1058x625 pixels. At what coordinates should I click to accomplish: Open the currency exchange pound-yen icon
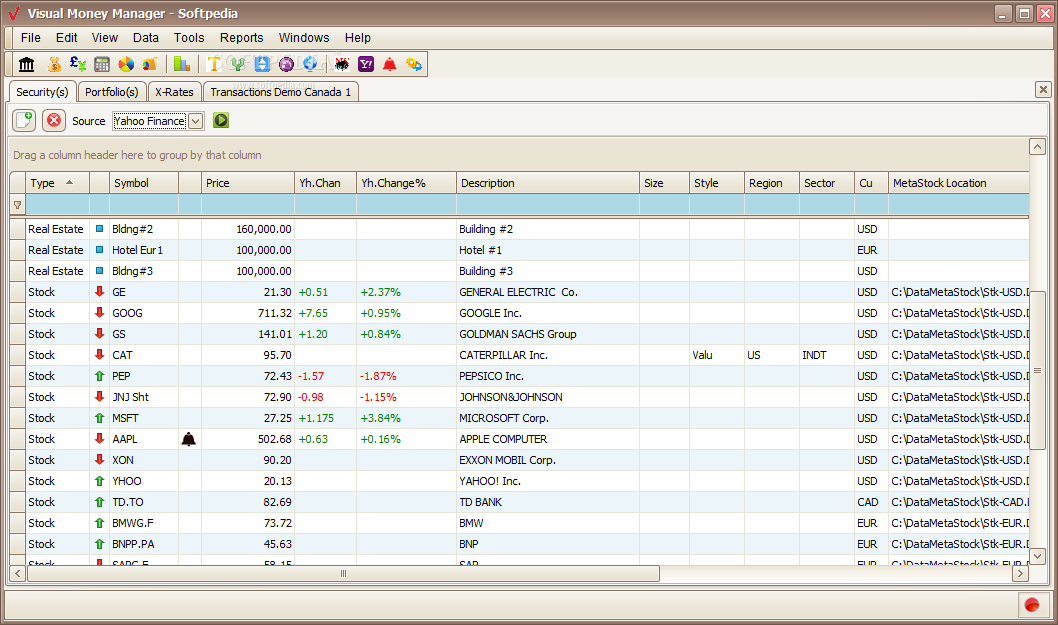(x=78, y=64)
